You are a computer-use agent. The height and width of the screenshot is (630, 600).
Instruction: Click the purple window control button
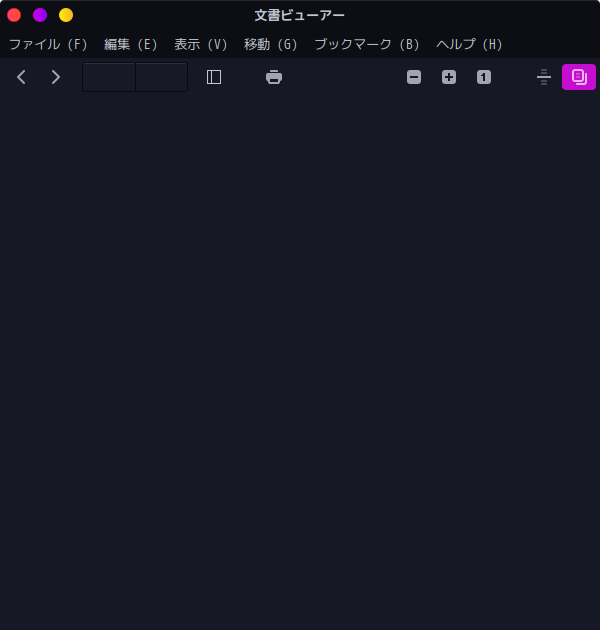coord(40,15)
